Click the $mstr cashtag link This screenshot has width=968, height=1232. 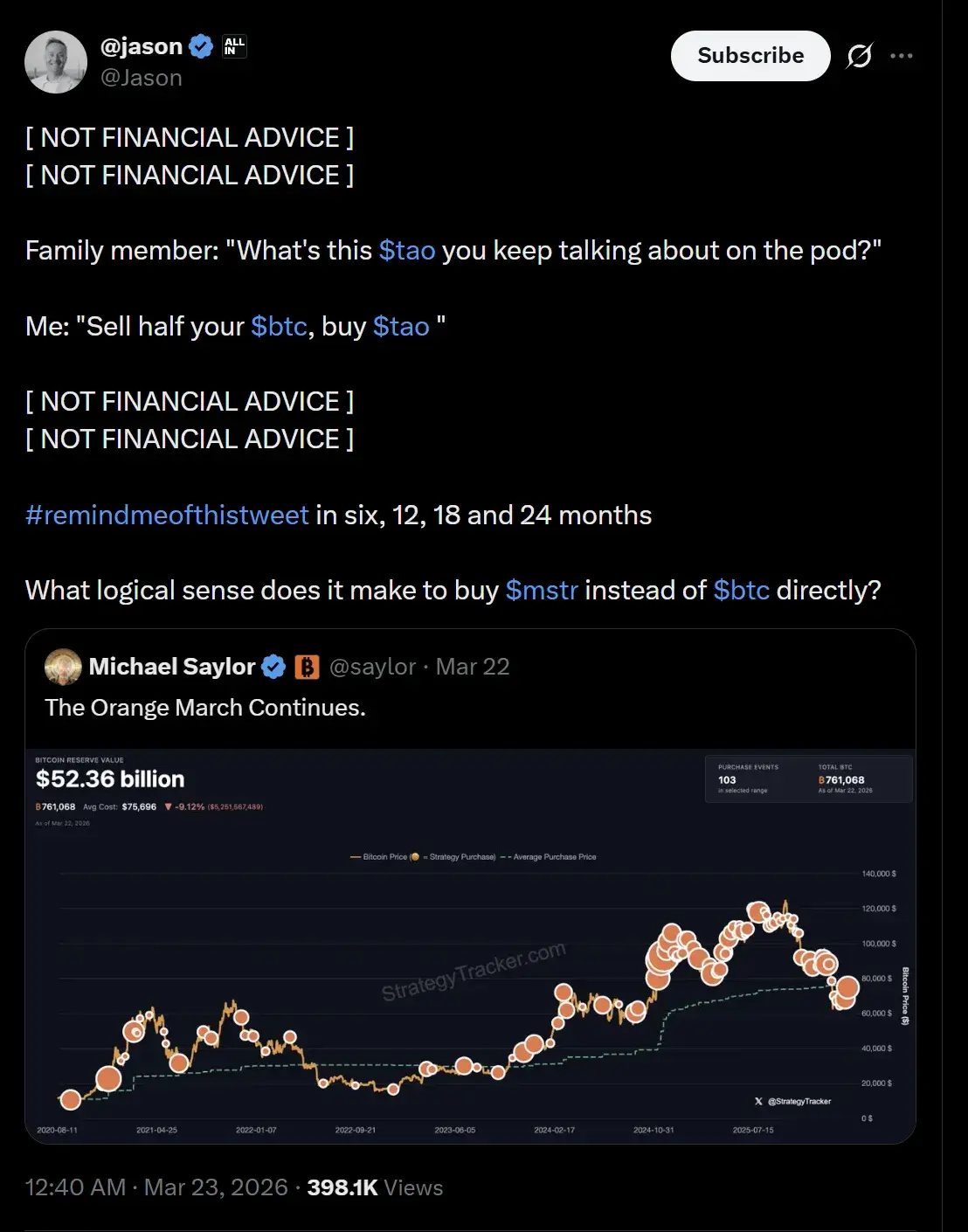tap(542, 591)
